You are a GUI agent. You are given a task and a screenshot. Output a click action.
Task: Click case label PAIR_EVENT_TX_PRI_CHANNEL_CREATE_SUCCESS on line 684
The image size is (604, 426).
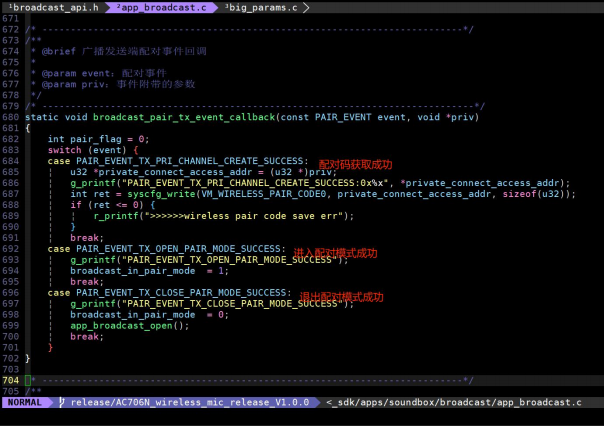190,161
